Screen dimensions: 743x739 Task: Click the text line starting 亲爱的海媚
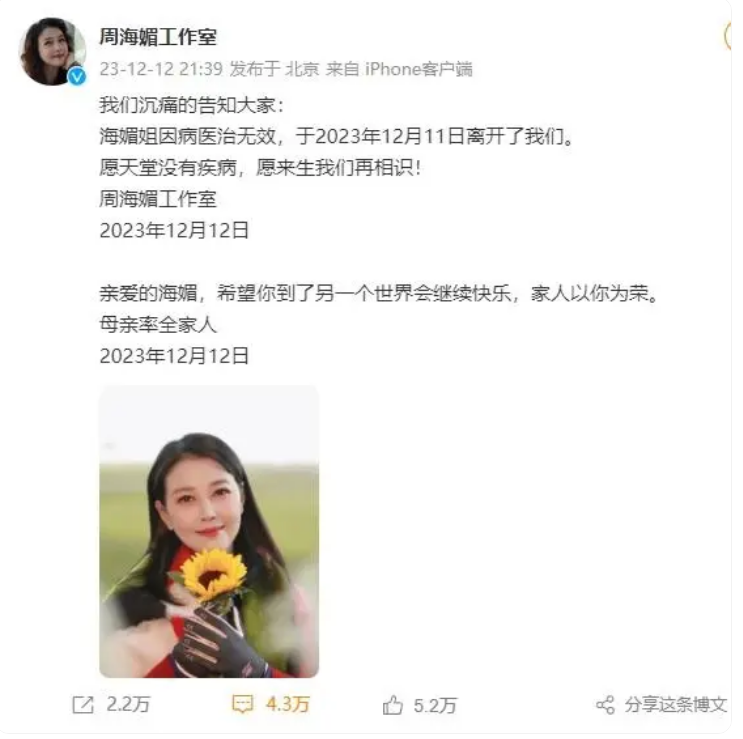click(x=379, y=293)
